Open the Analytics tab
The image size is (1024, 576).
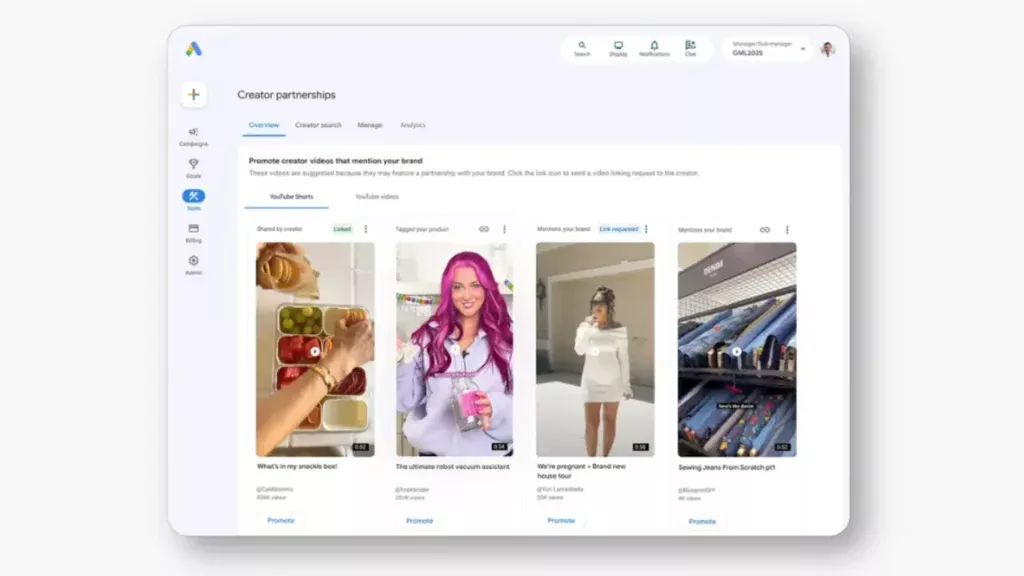coord(413,125)
